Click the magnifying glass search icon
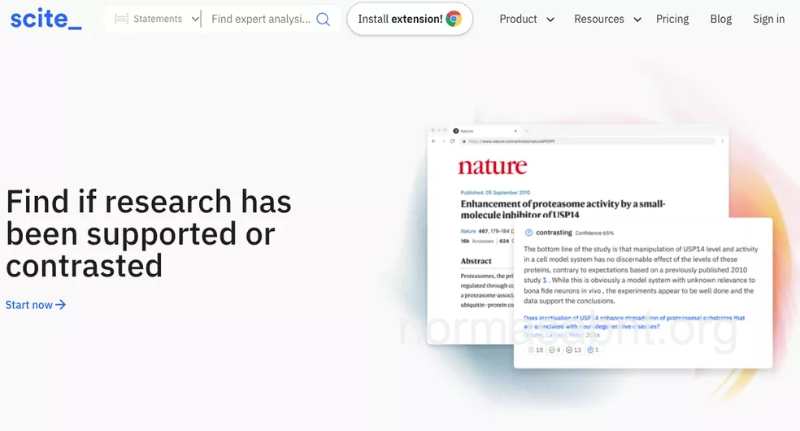800x431 pixels. click(x=322, y=19)
